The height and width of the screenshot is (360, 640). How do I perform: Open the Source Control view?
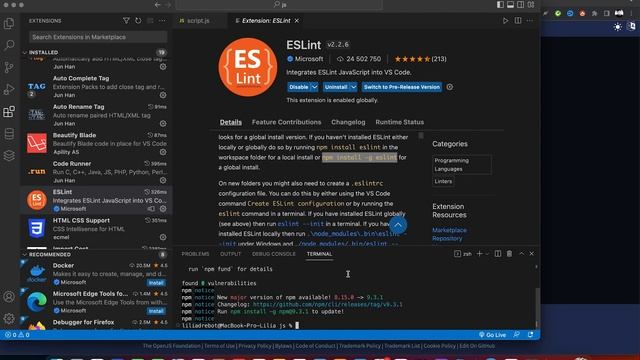coord(9,67)
